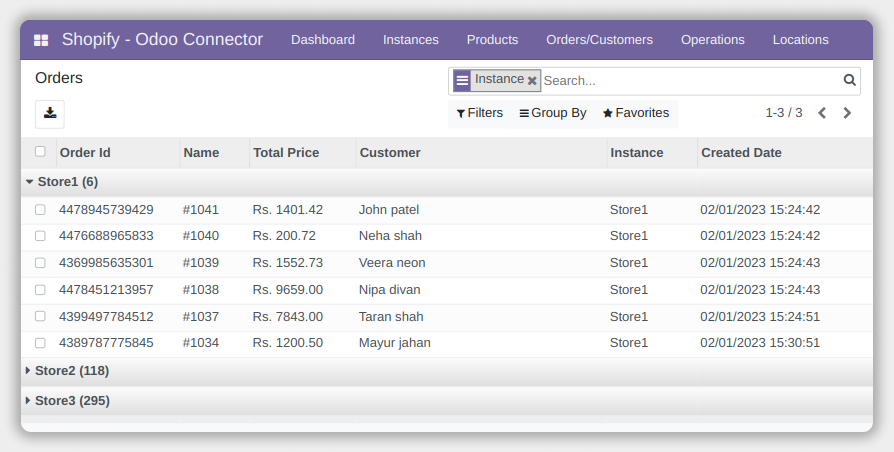The width and height of the screenshot is (894, 452).
Task: Toggle the select-all header checkbox
Action: pos(40,151)
